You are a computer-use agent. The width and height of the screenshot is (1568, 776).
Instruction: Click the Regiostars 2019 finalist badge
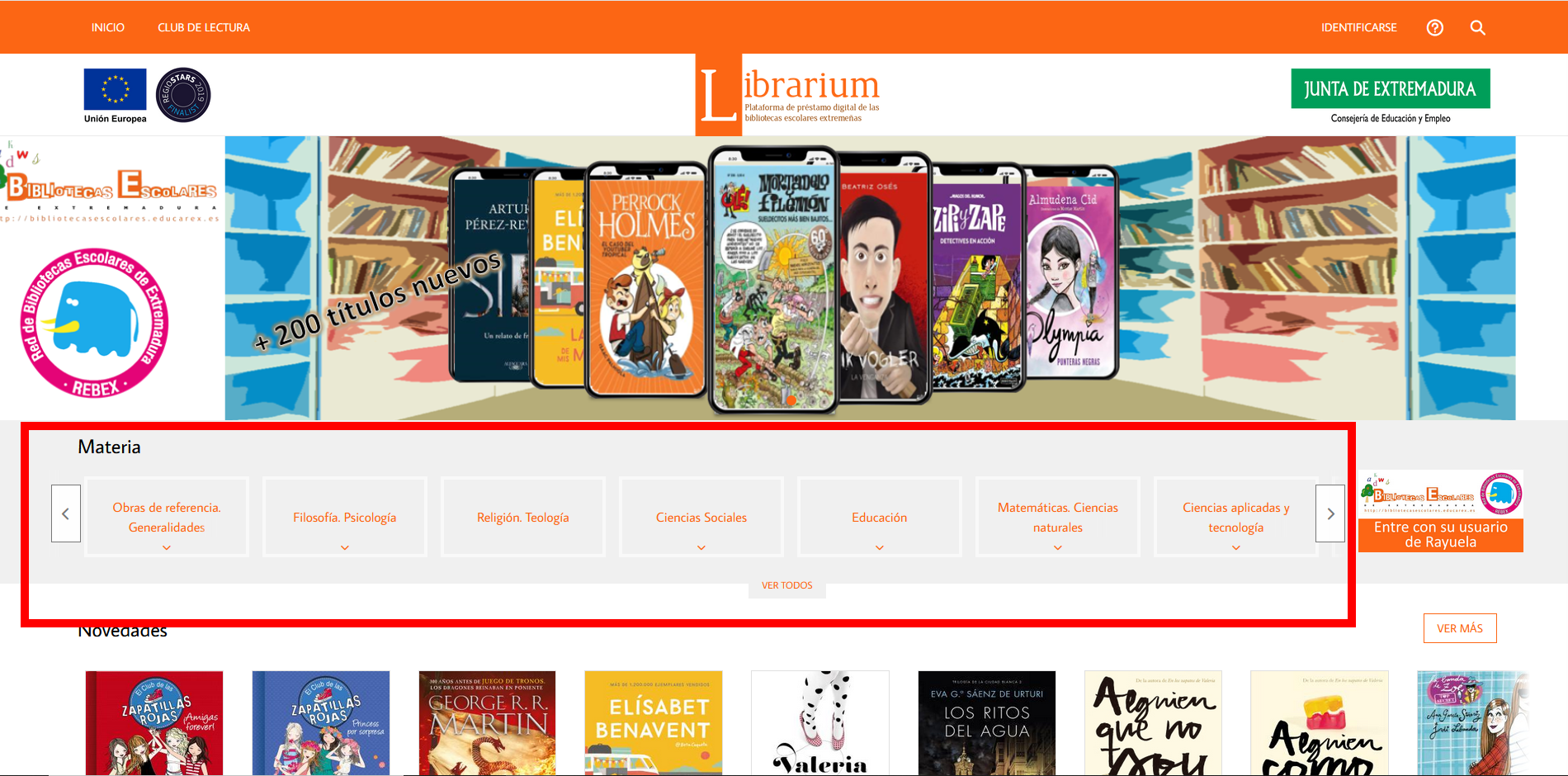tap(183, 95)
